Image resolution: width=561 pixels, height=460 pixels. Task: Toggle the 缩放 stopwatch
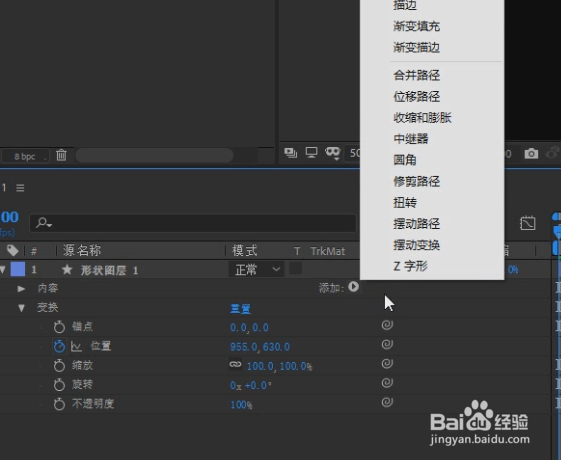[59, 366]
